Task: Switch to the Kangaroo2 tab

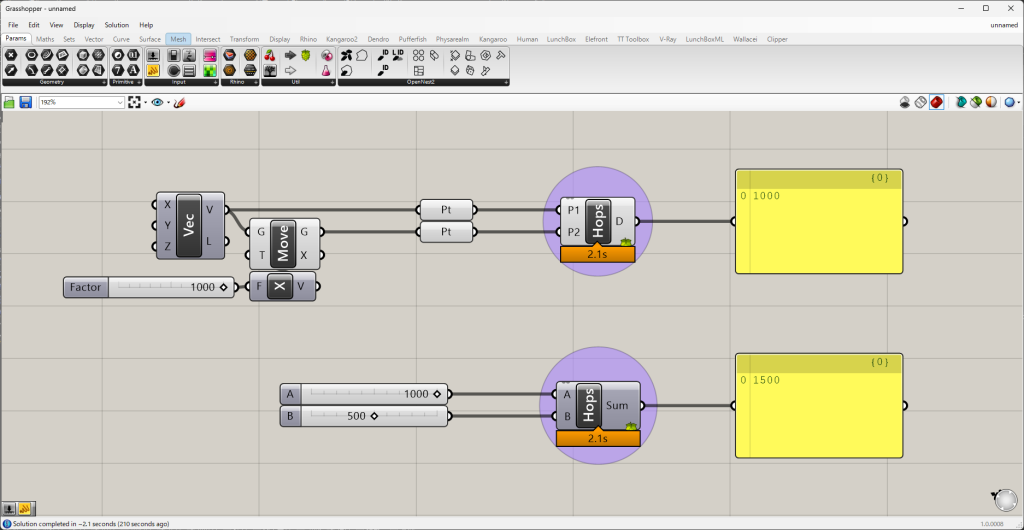Action: pyautogui.click(x=344, y=39)
